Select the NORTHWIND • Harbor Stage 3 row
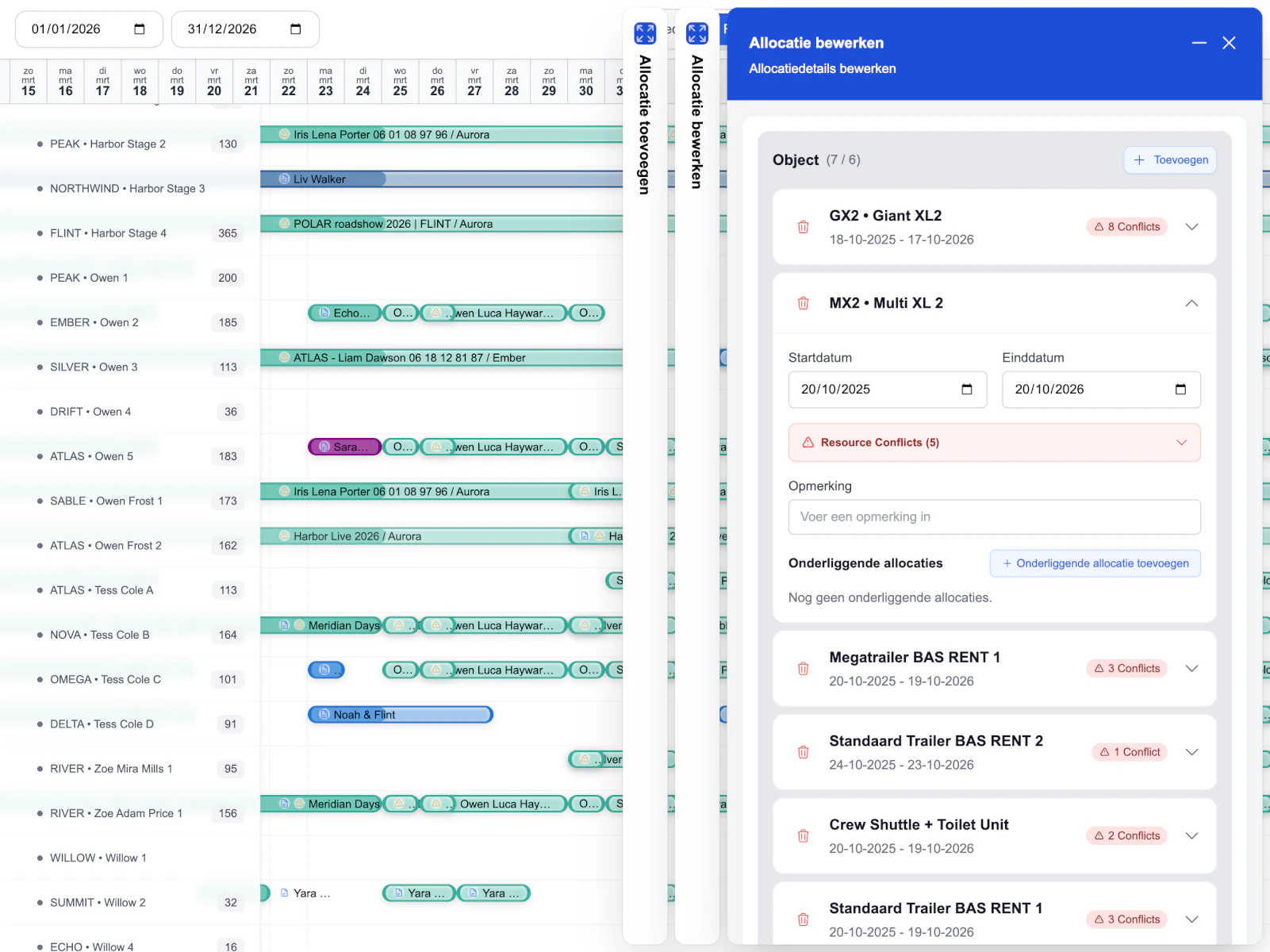Viewport: 1270px width, 952px height. [130, 189]
